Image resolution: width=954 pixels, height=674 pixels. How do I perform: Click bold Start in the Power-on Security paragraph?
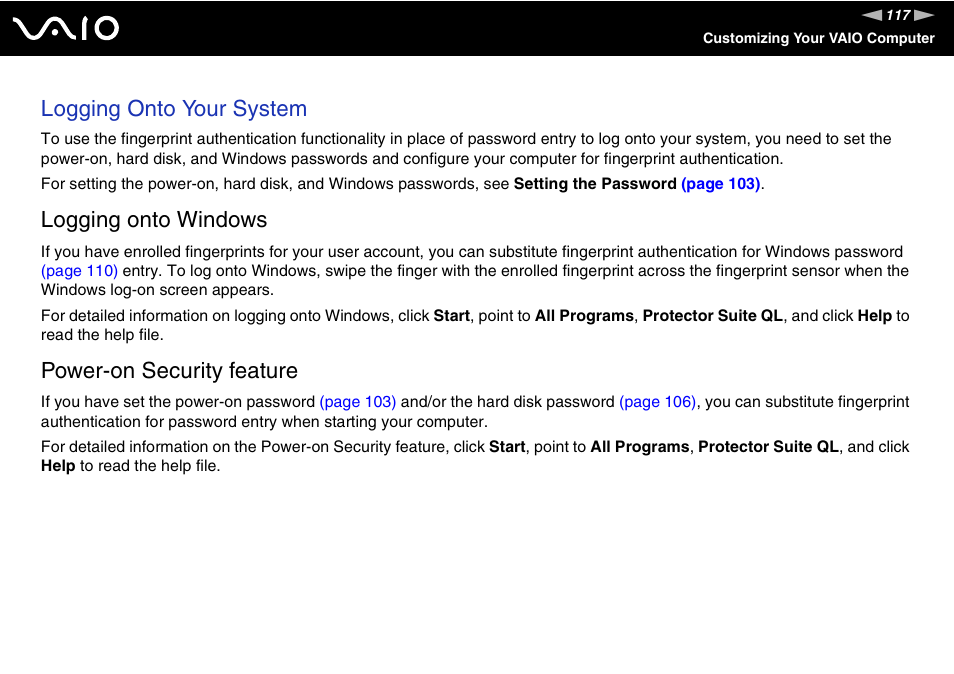click(x=507, y=447)
